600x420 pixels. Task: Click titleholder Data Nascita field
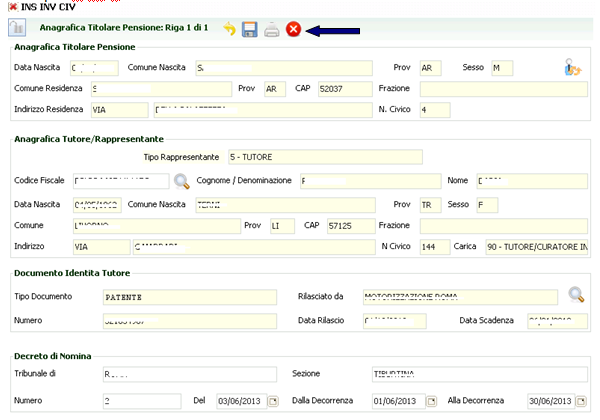[94, 68]
